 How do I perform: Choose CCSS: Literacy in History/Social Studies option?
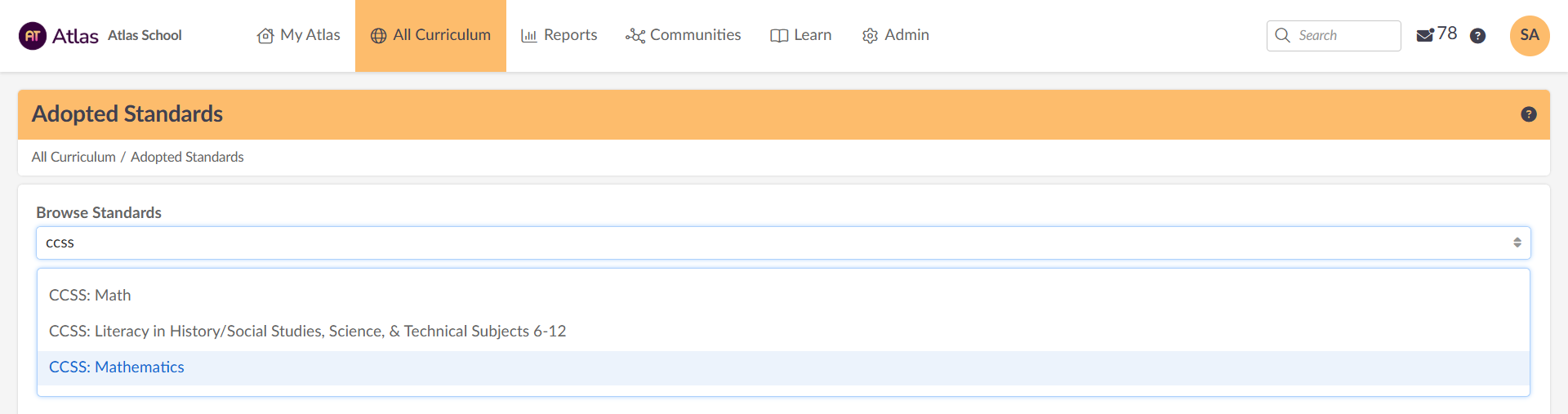(x=307, y=331)
